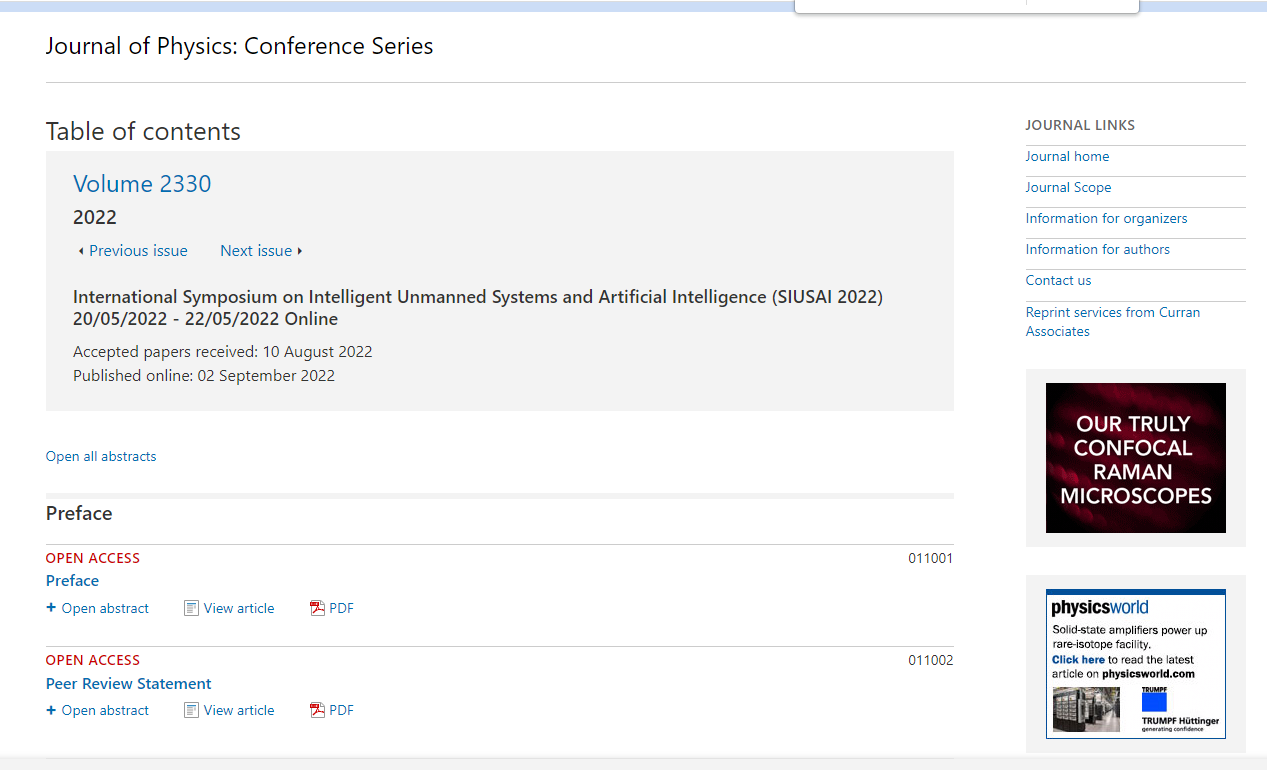The width and height of the screenshot is (1267, 770).
Task: Click the View article page icon under Preface
Action: (191, 608)
